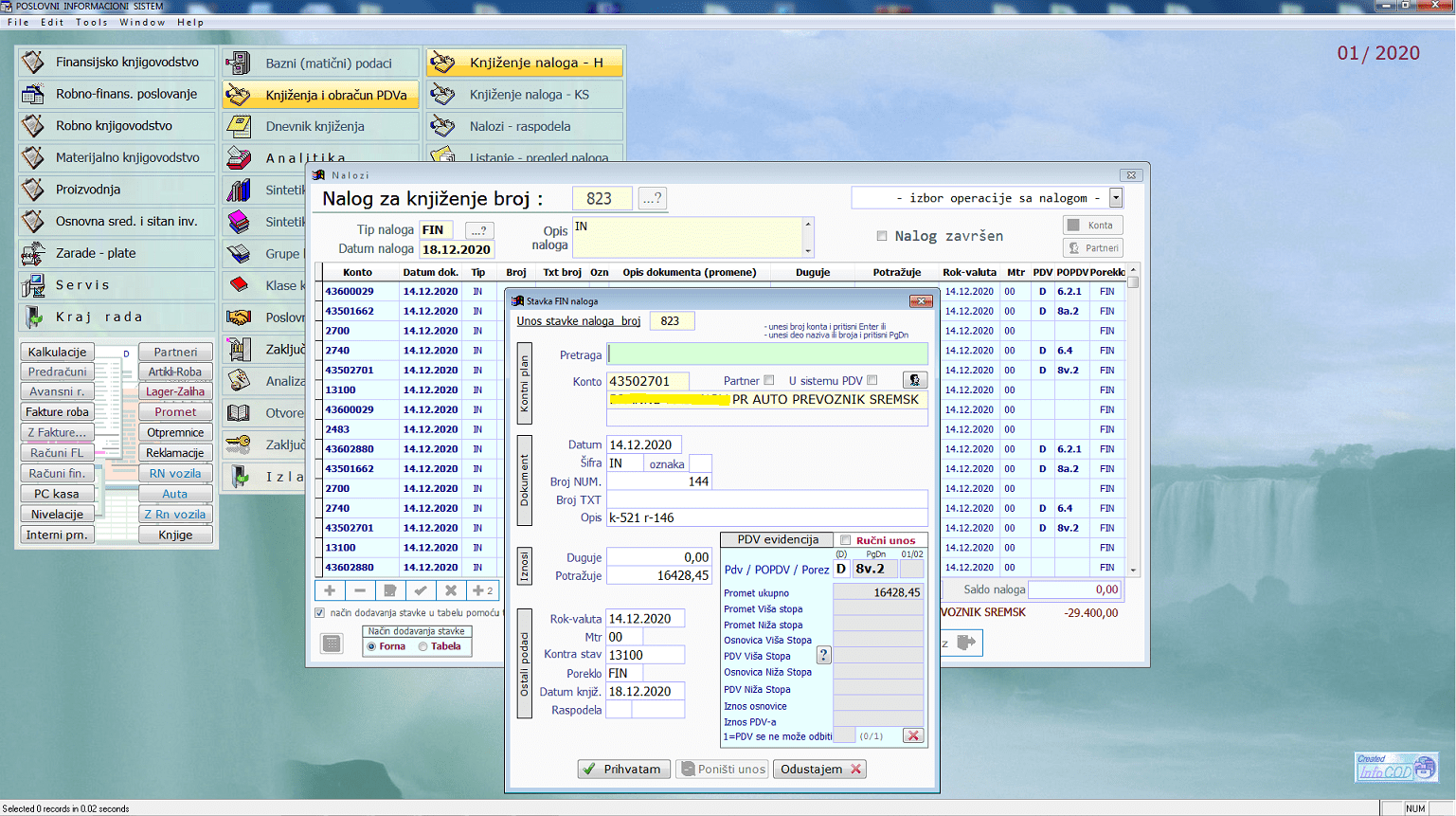The width and height of the screenshot is (1456, 816).
Task: Select the Kontni plan vertical tab
Action: pyautogui.click(x=525, y=384)
